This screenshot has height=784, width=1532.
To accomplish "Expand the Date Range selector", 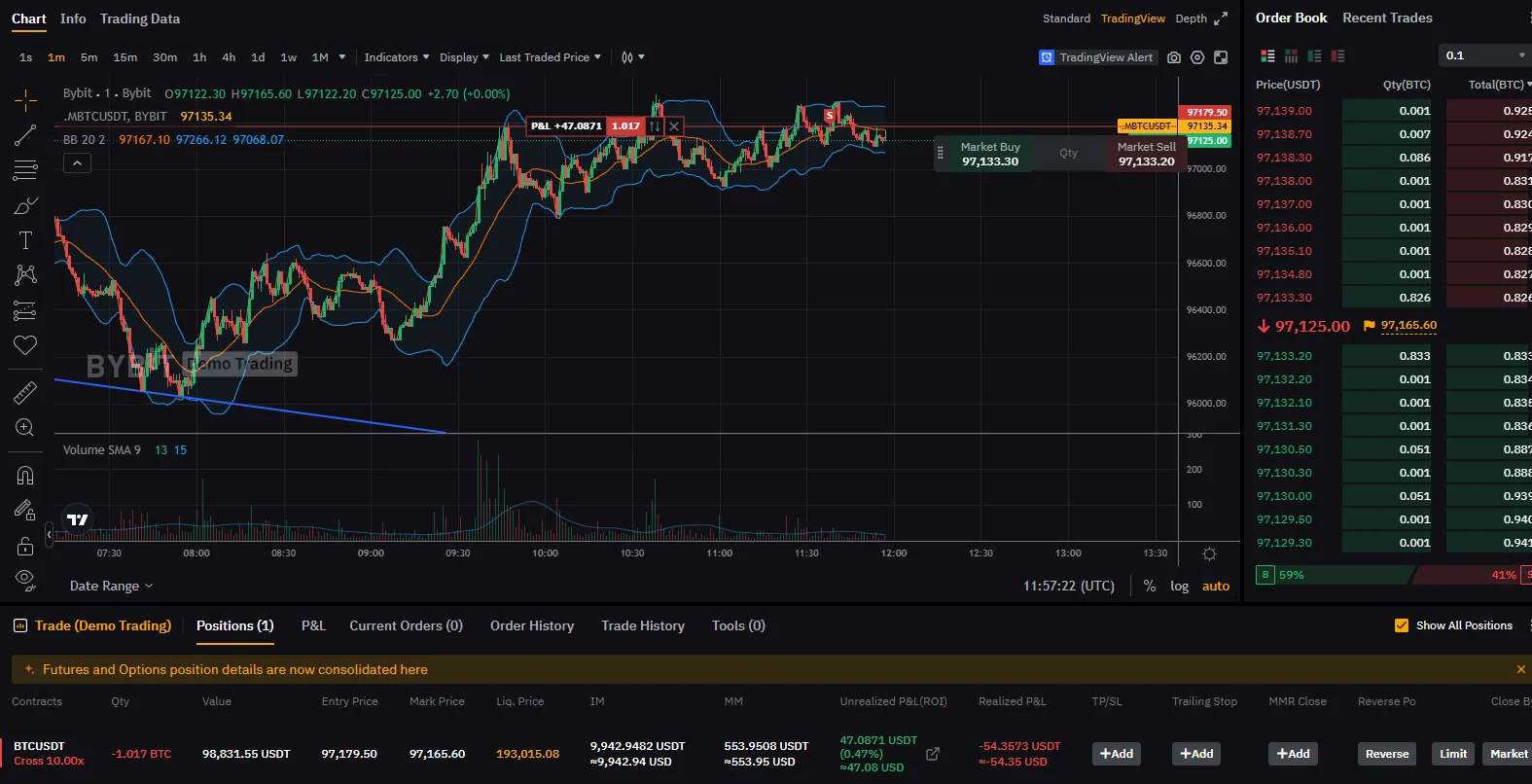I will 111,586.
